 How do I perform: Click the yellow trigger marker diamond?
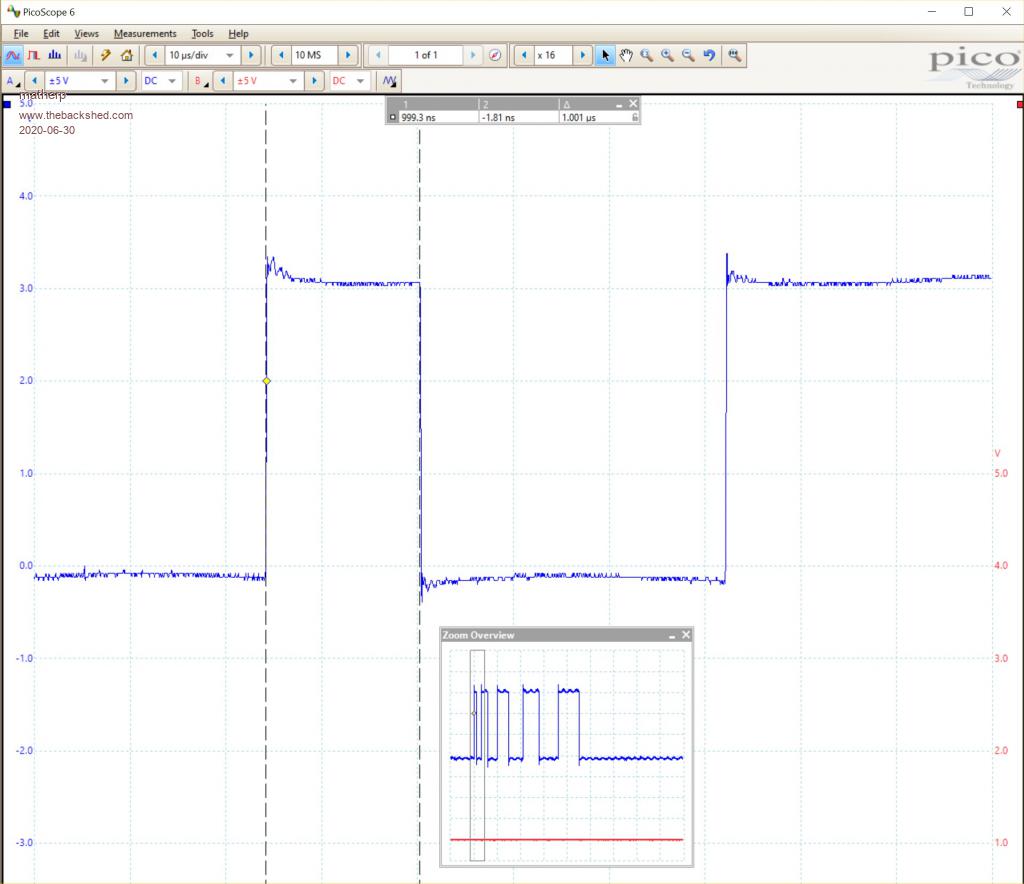coord(266,381)
